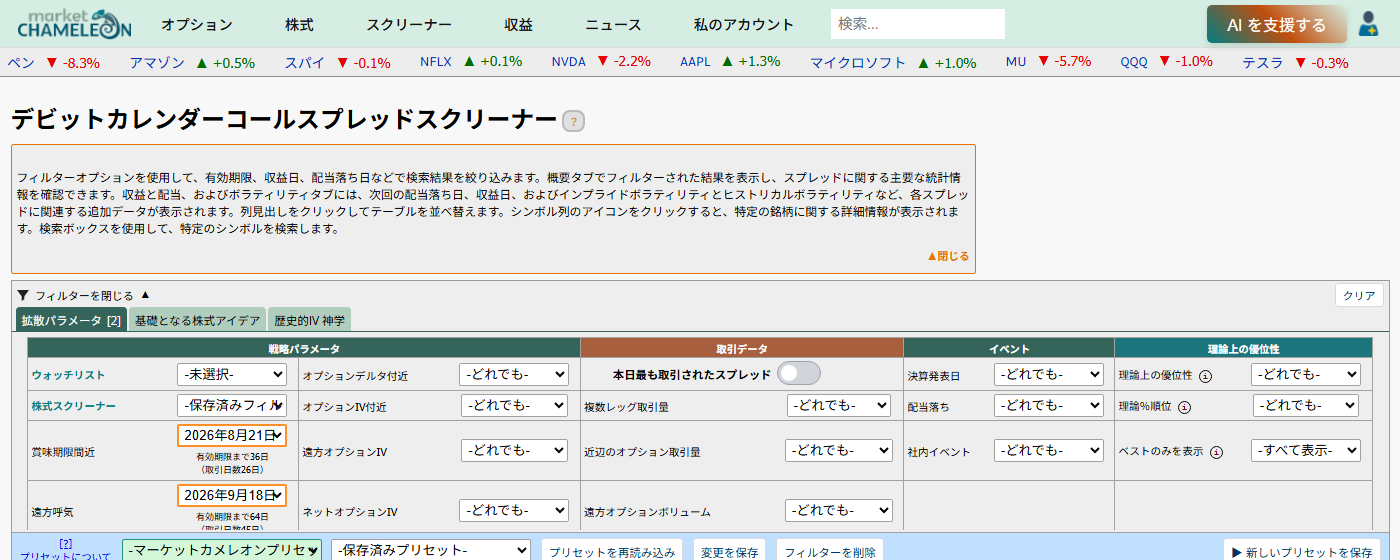The image size is (1400, 560).
Task: Open the user account icon
Action: (1368, 25)
